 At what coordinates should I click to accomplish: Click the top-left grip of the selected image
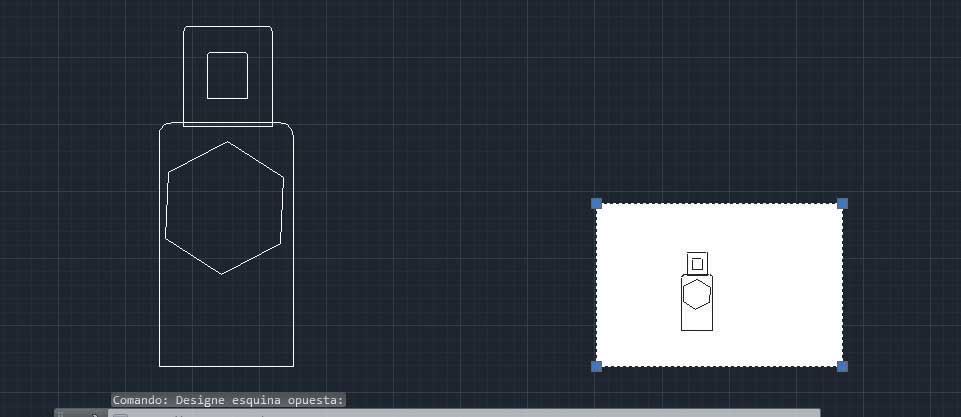pos(597,204)
